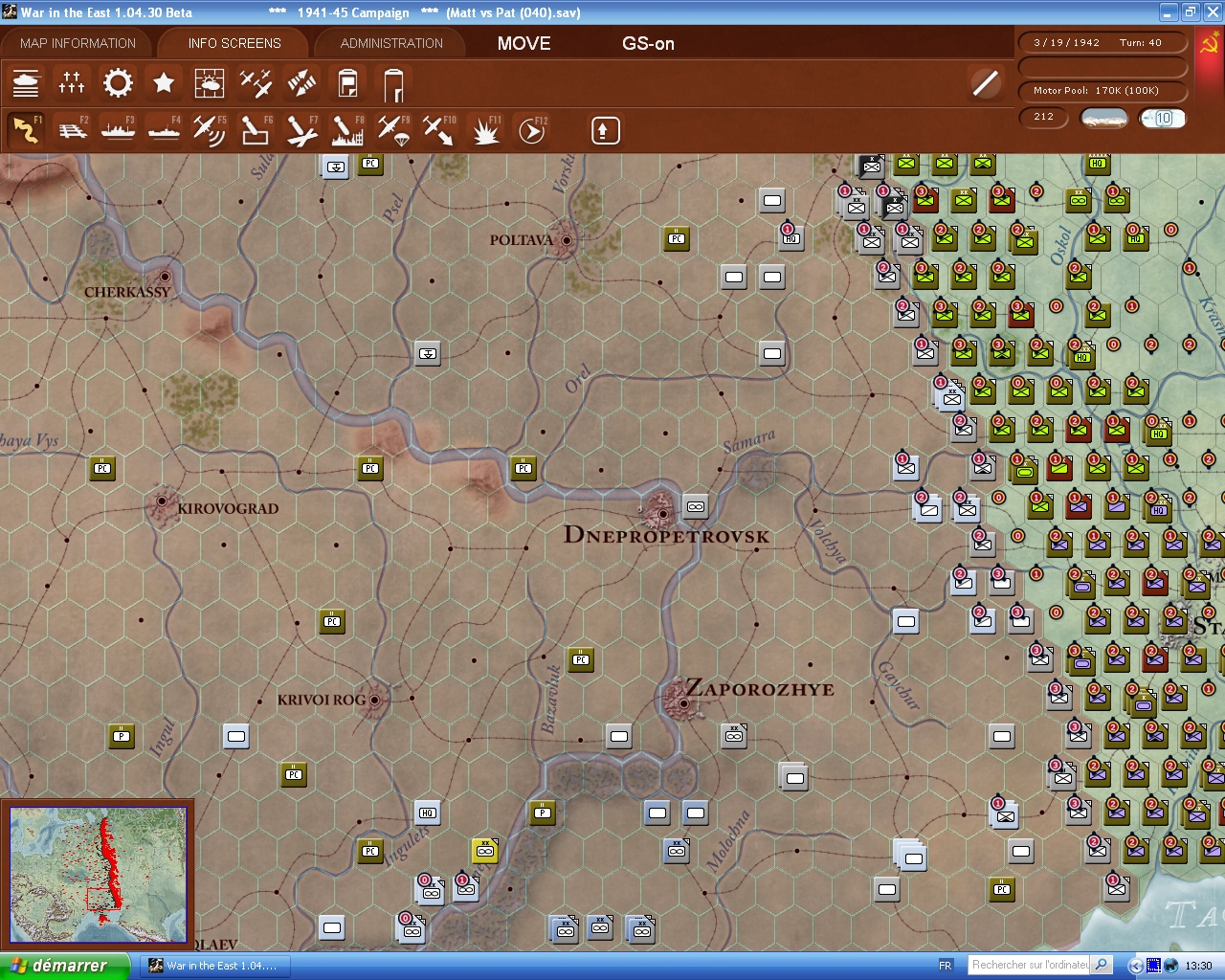The image size is (1225, 980).
Task: Open the MAP INFORMATION tab
Action: point(78,43)
